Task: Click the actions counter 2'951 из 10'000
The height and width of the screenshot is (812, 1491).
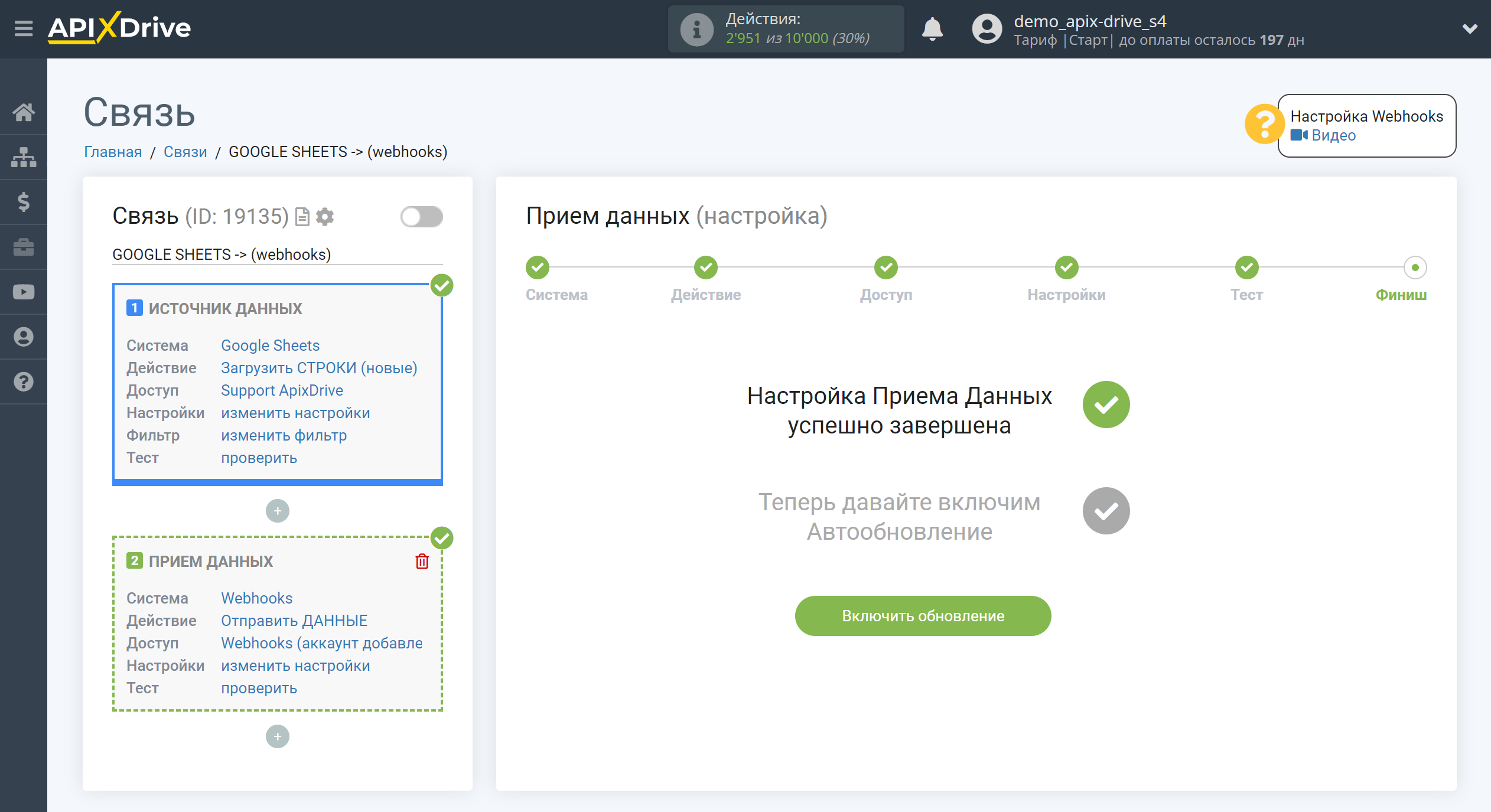Action: click(x=797, y=38)
